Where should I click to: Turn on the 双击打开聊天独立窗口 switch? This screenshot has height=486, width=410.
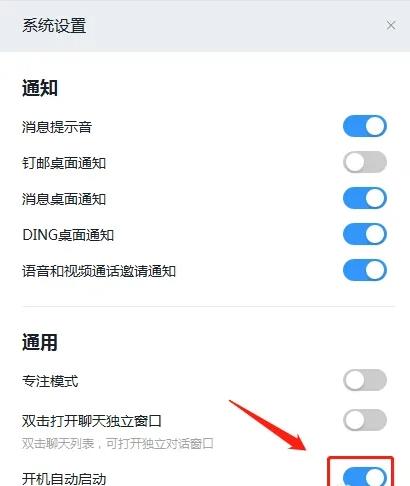(x=365, y=420)
